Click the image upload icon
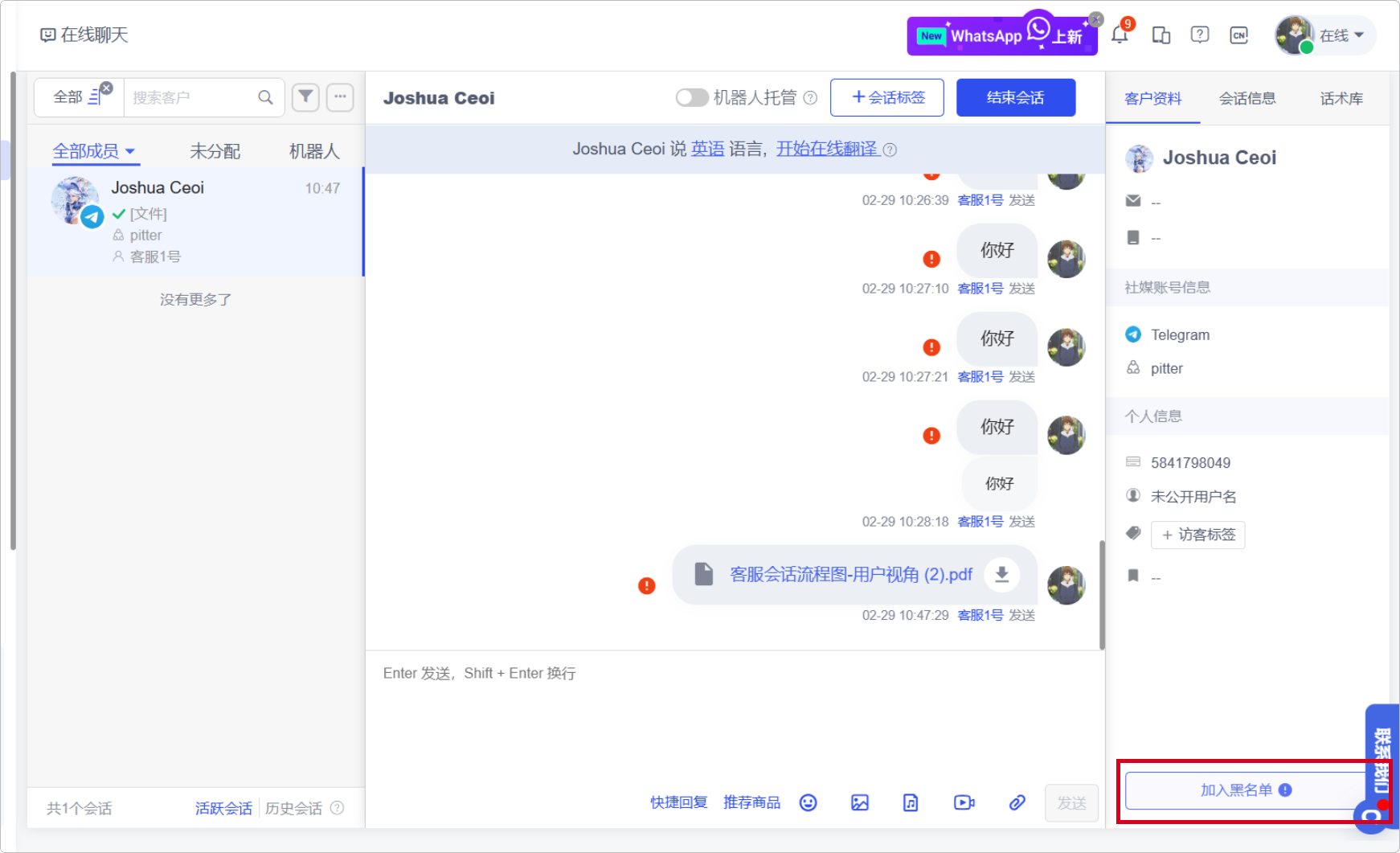 859,802
